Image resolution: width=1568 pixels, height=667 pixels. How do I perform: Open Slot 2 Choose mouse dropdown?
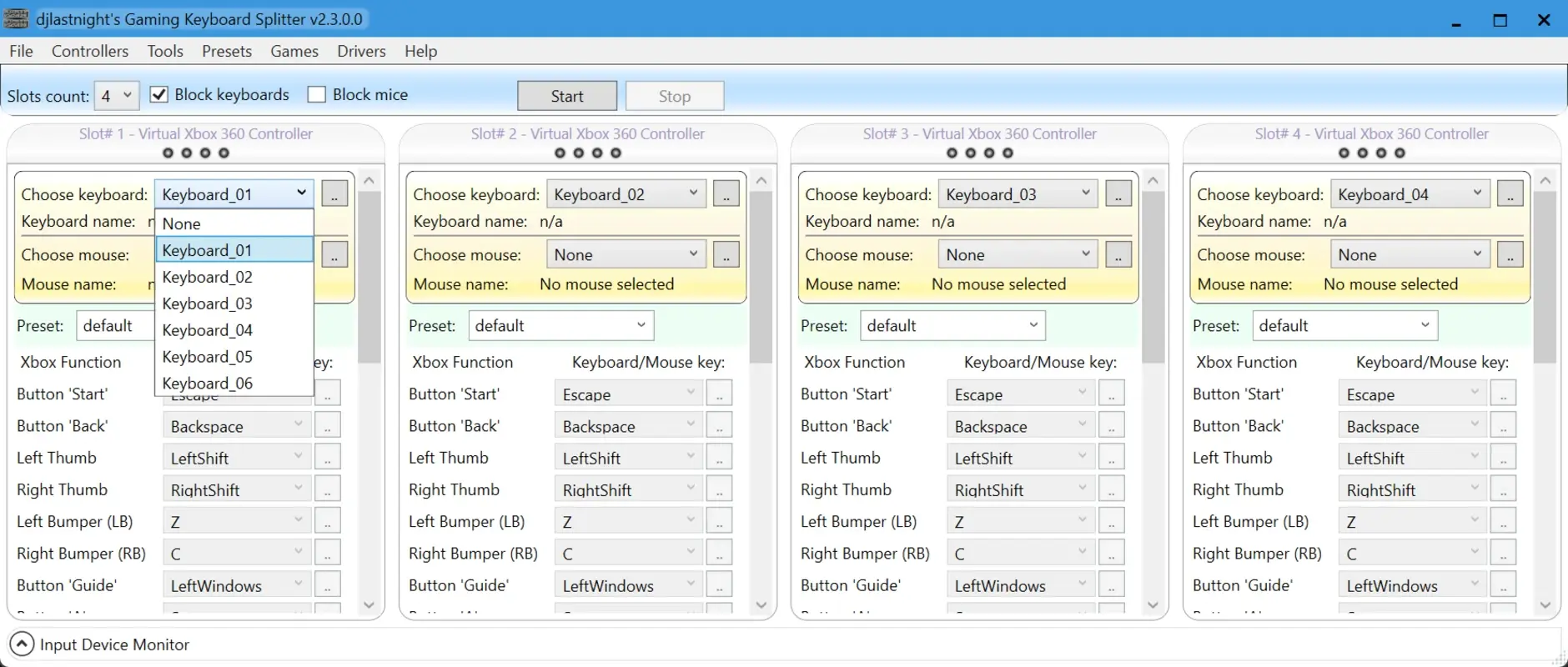(626, 254)
